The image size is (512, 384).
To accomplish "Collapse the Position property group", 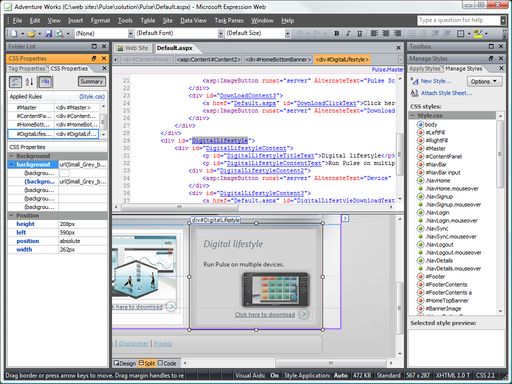I will click(x=11, y=216).
